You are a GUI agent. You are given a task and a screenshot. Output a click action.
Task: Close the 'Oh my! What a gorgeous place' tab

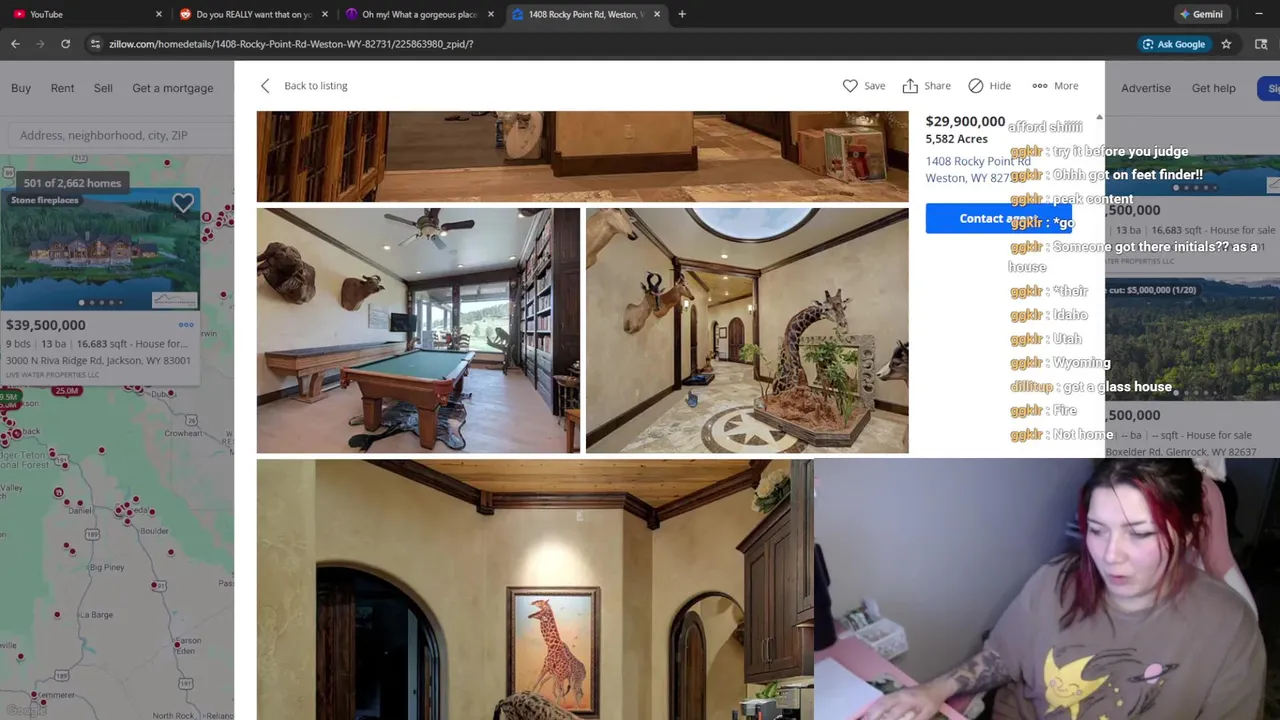491,14
